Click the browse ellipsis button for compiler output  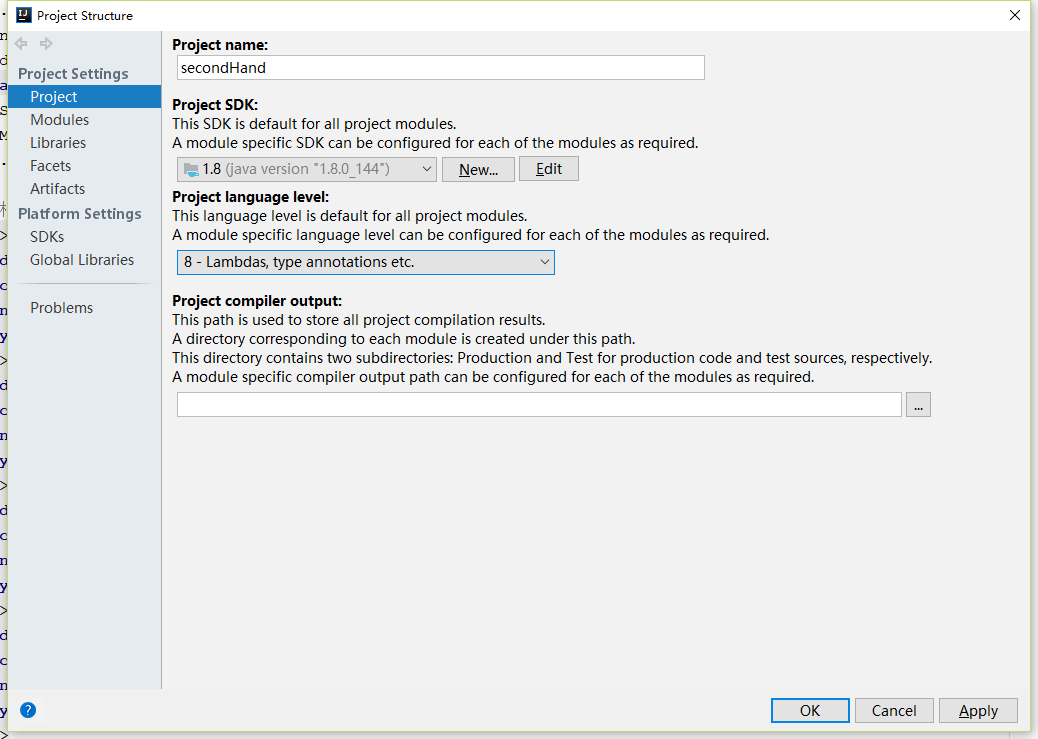click(x=918, y=404)
